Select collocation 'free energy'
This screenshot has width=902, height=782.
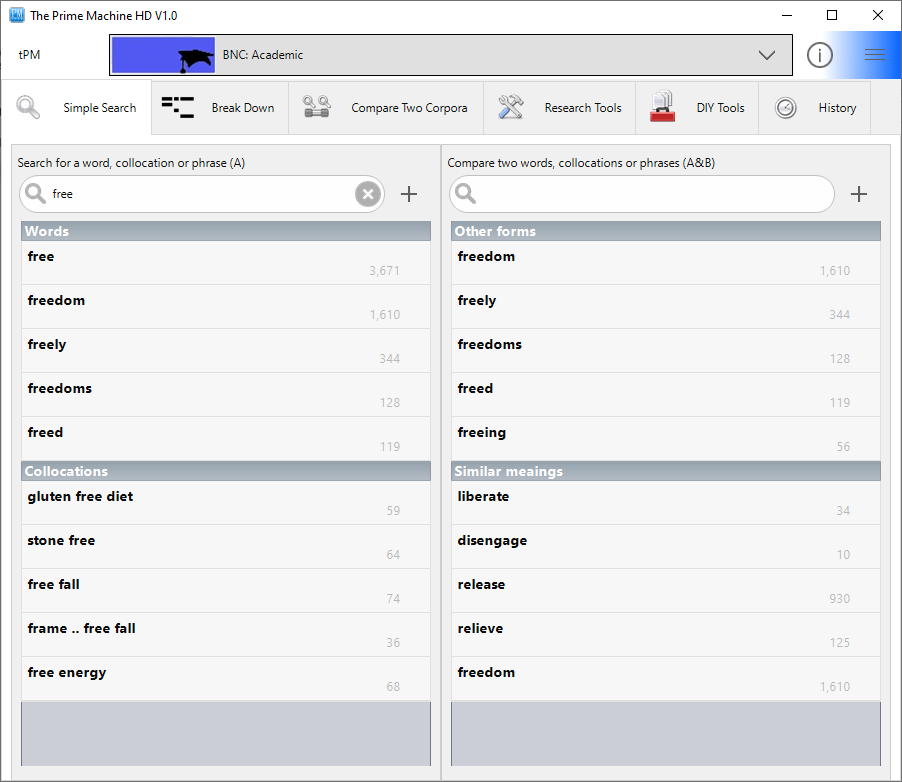(x=226, y=679)
